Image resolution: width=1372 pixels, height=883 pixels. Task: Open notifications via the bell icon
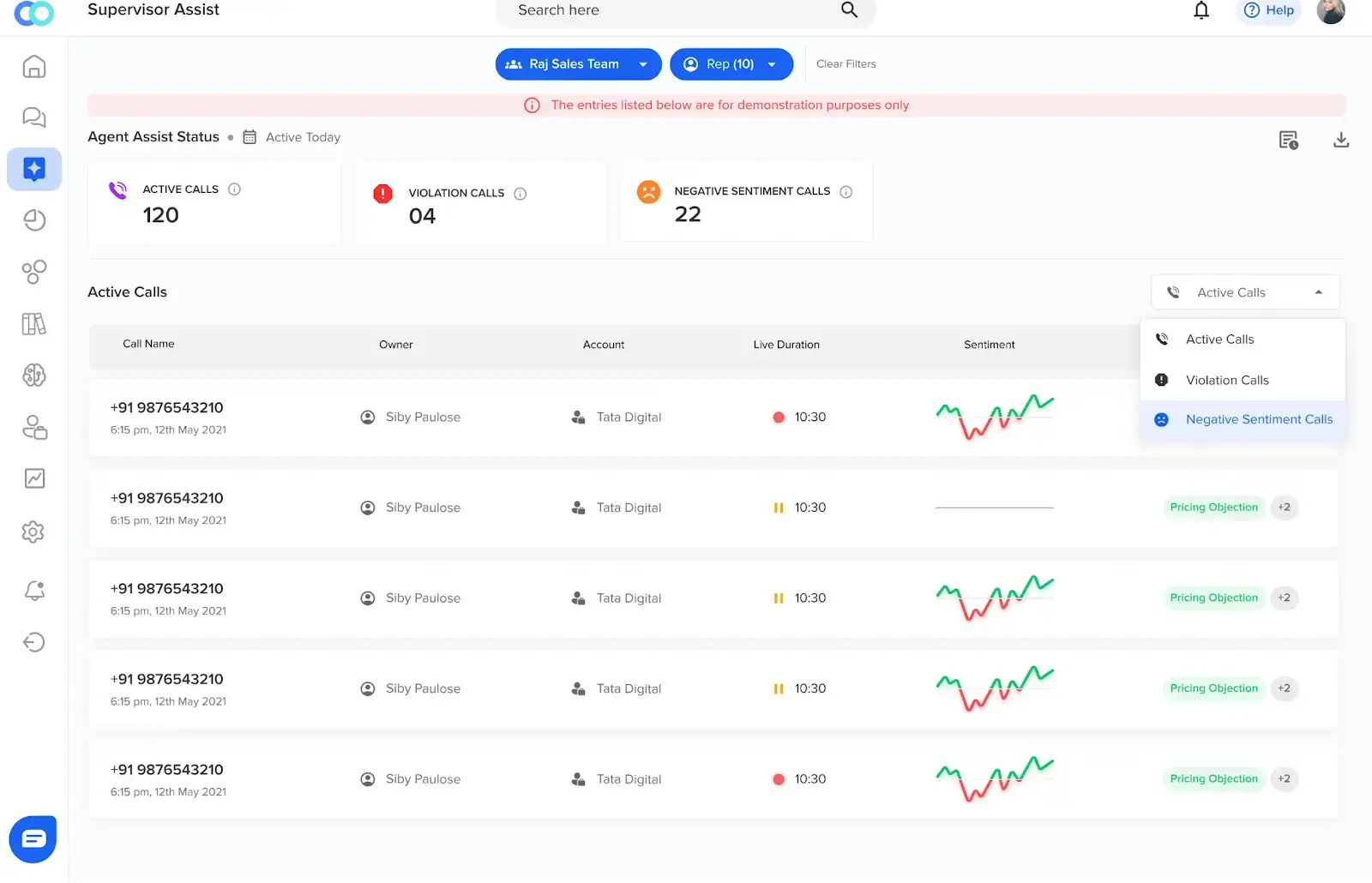pyautogui.click(x=1201, y=10)
